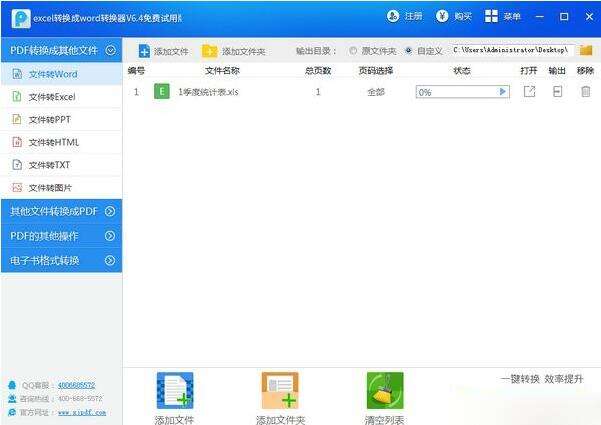Click the large 添加文件 icon at bottom
Screen dimensions: 601x425
175,391
